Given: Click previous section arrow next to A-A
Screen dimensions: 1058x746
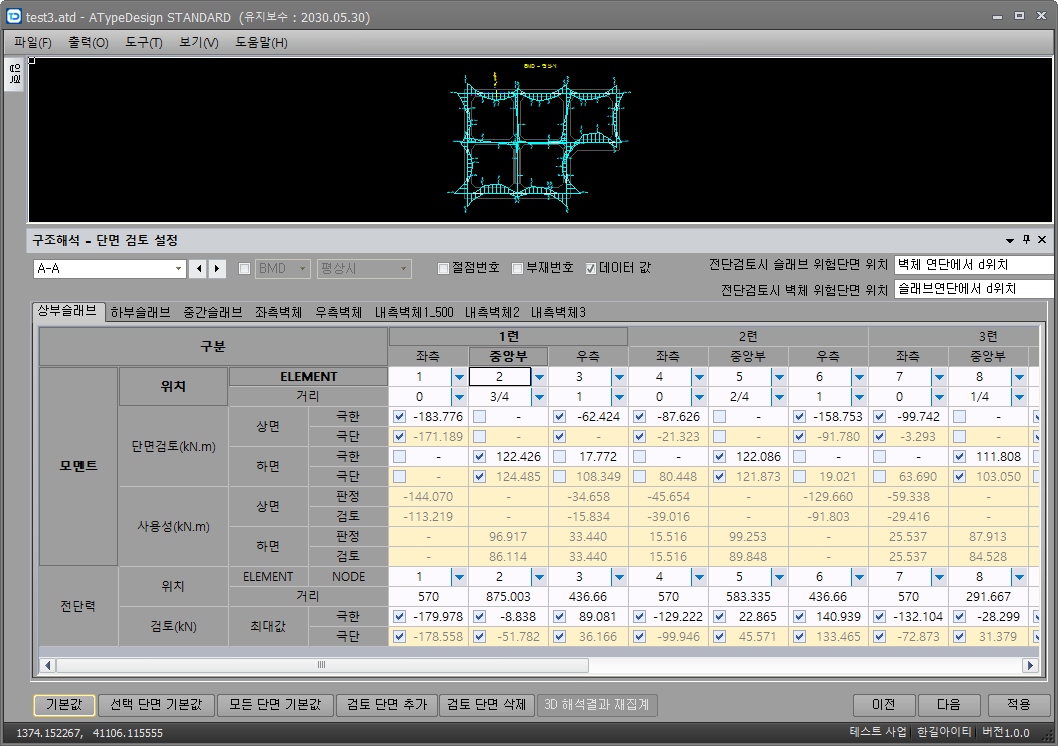Looking at the screenshot, I should click(199, 268).
